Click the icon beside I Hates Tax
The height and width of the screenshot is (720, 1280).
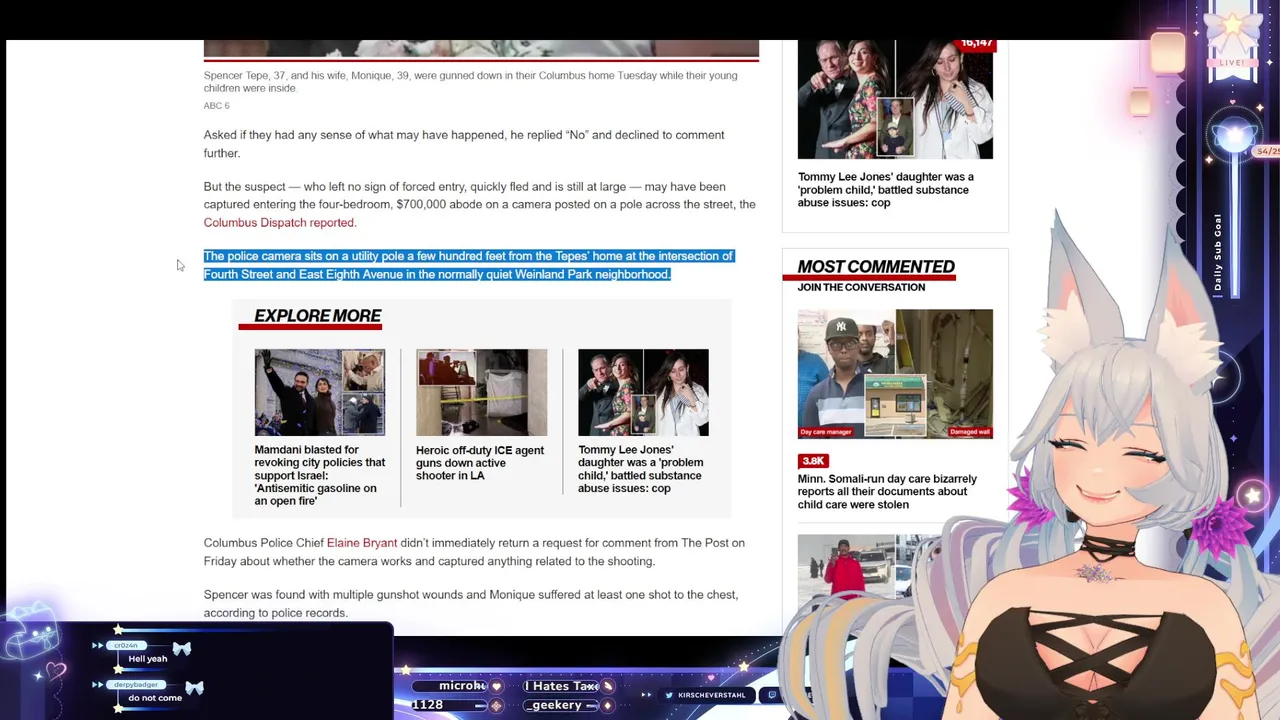click(x=607, y=686)
